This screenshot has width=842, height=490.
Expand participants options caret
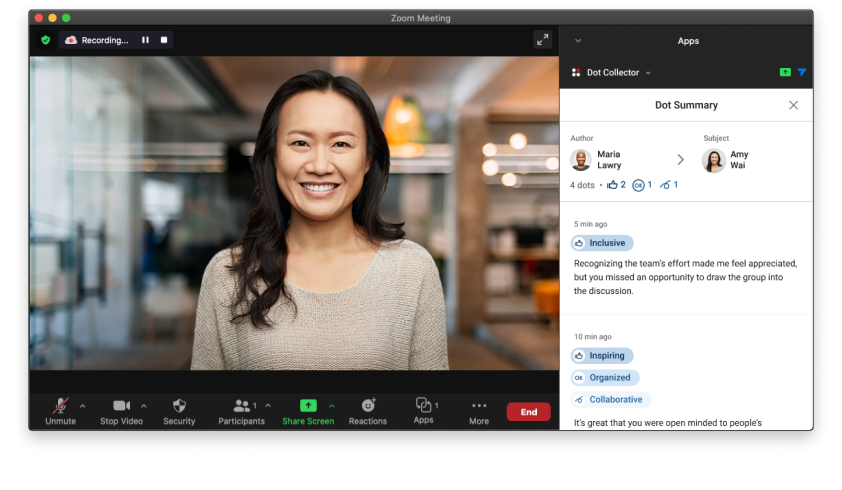pyautogui.click(x=268, y=406)
